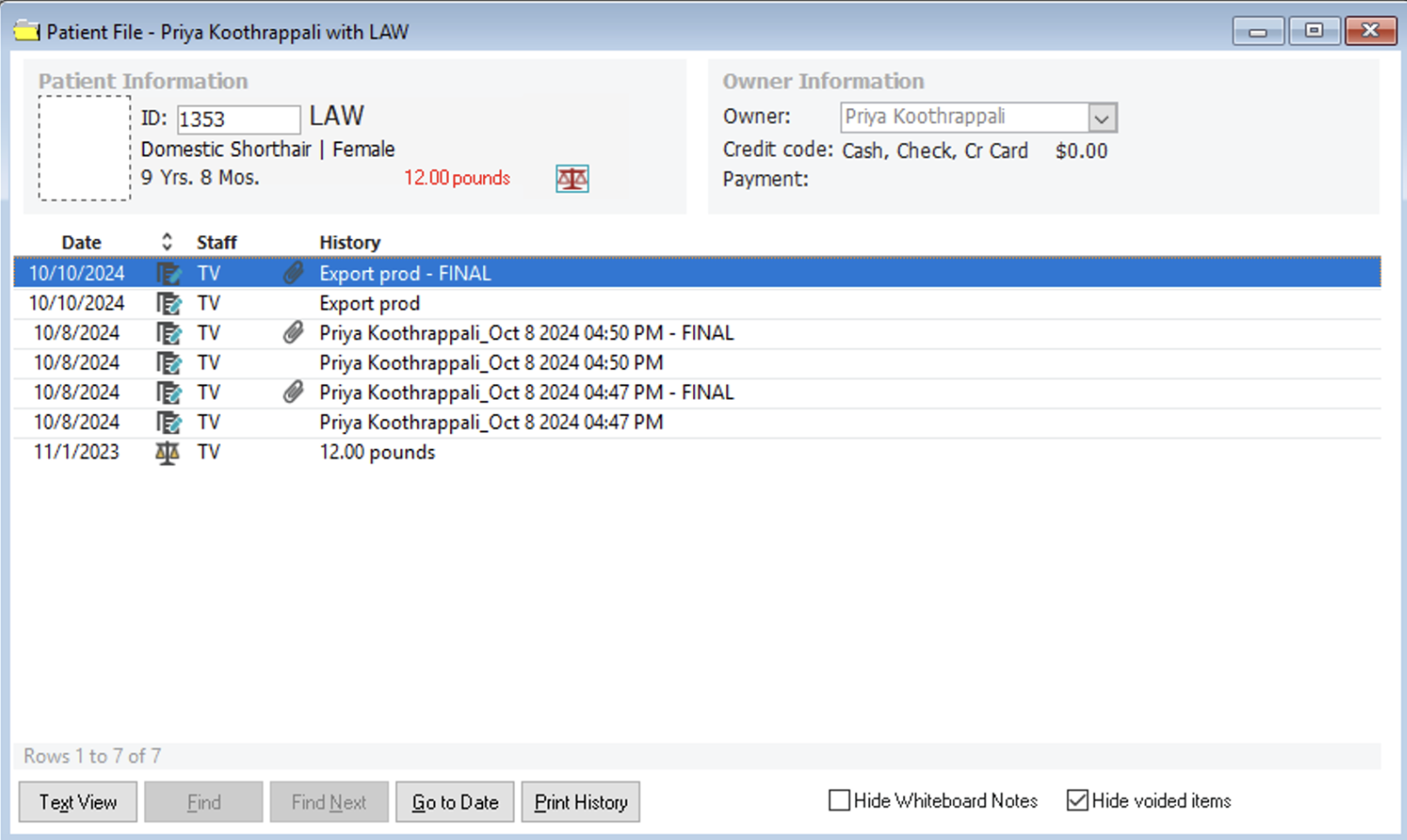Click the note icon on the second Export prod row
1407x840 pixels.
point(168,303)
